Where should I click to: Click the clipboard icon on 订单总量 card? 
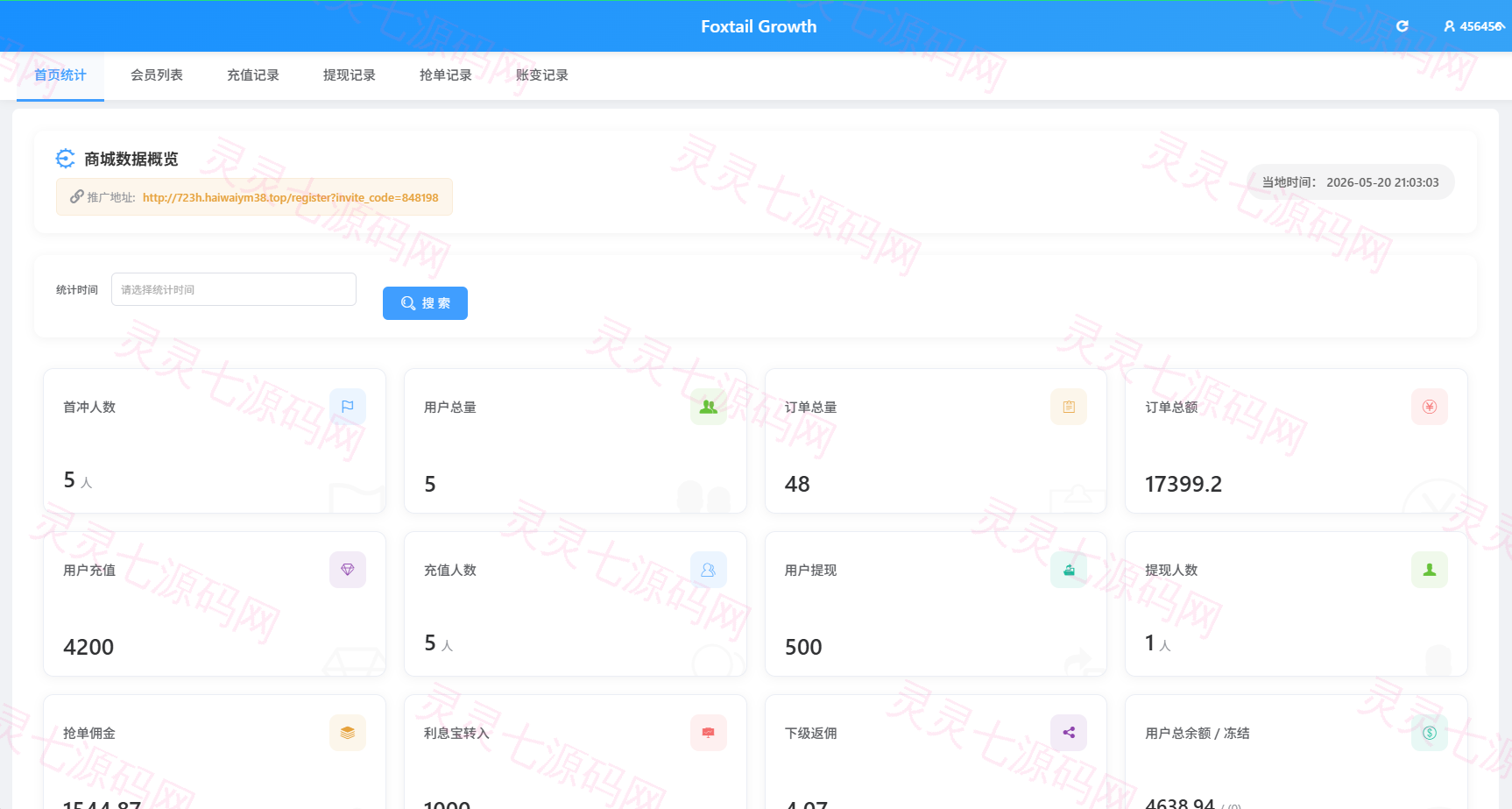(1069, 407)
